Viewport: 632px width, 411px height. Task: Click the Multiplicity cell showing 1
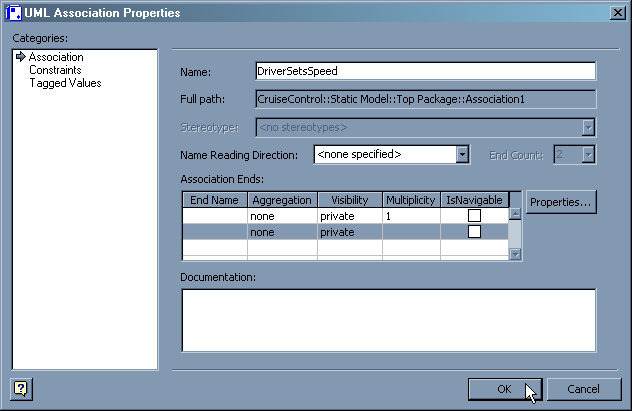point(411,216)
